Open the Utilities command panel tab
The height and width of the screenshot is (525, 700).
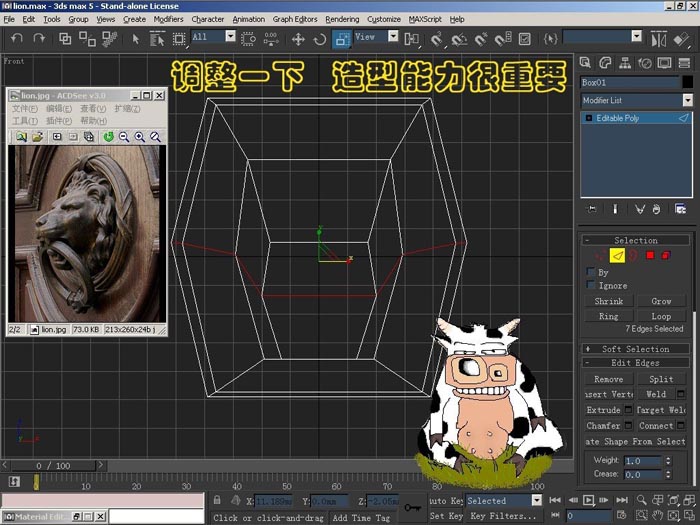point(684,63)
